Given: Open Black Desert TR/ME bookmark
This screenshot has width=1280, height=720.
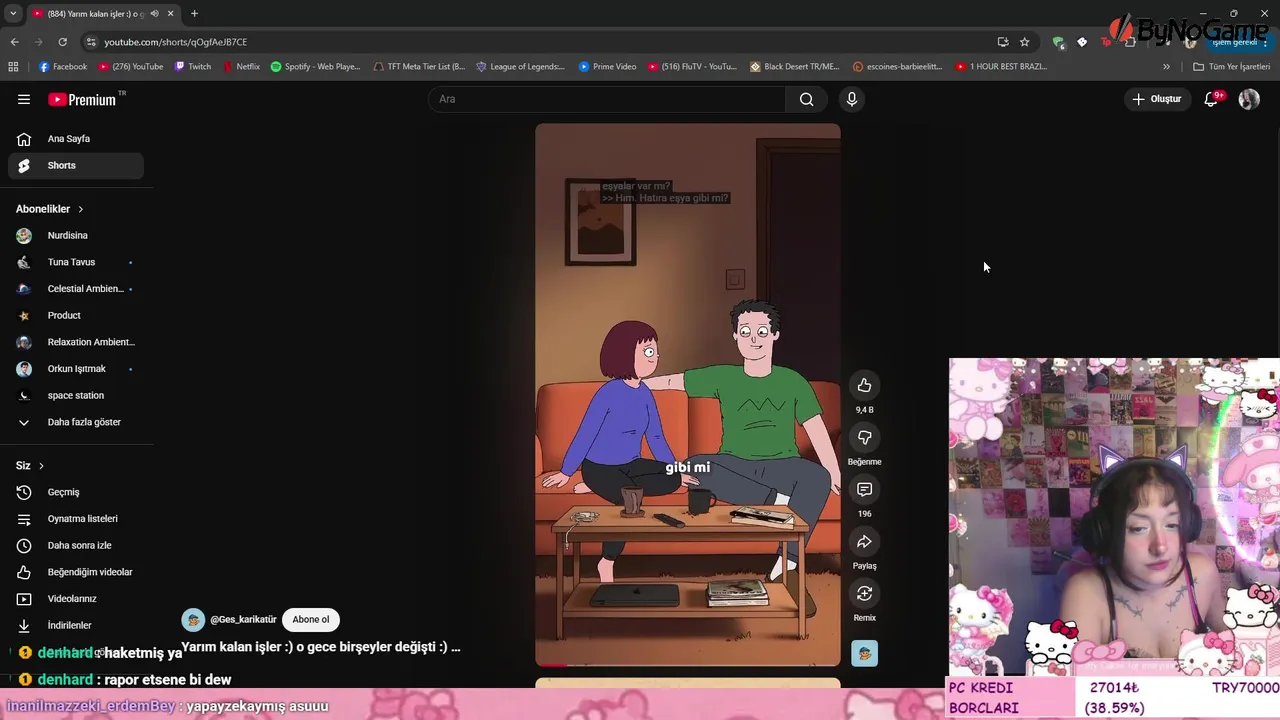Looking at the screenshot, I should pyautogui.click(x=795, y=67).
